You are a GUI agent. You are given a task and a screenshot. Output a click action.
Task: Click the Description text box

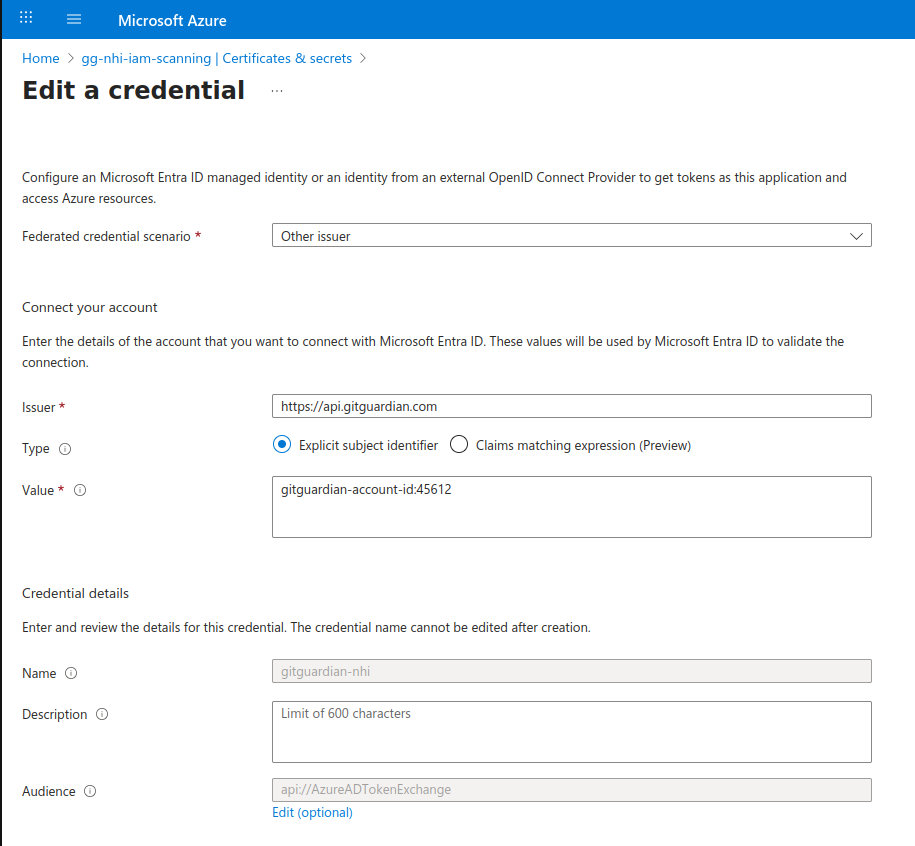[571, 731]
